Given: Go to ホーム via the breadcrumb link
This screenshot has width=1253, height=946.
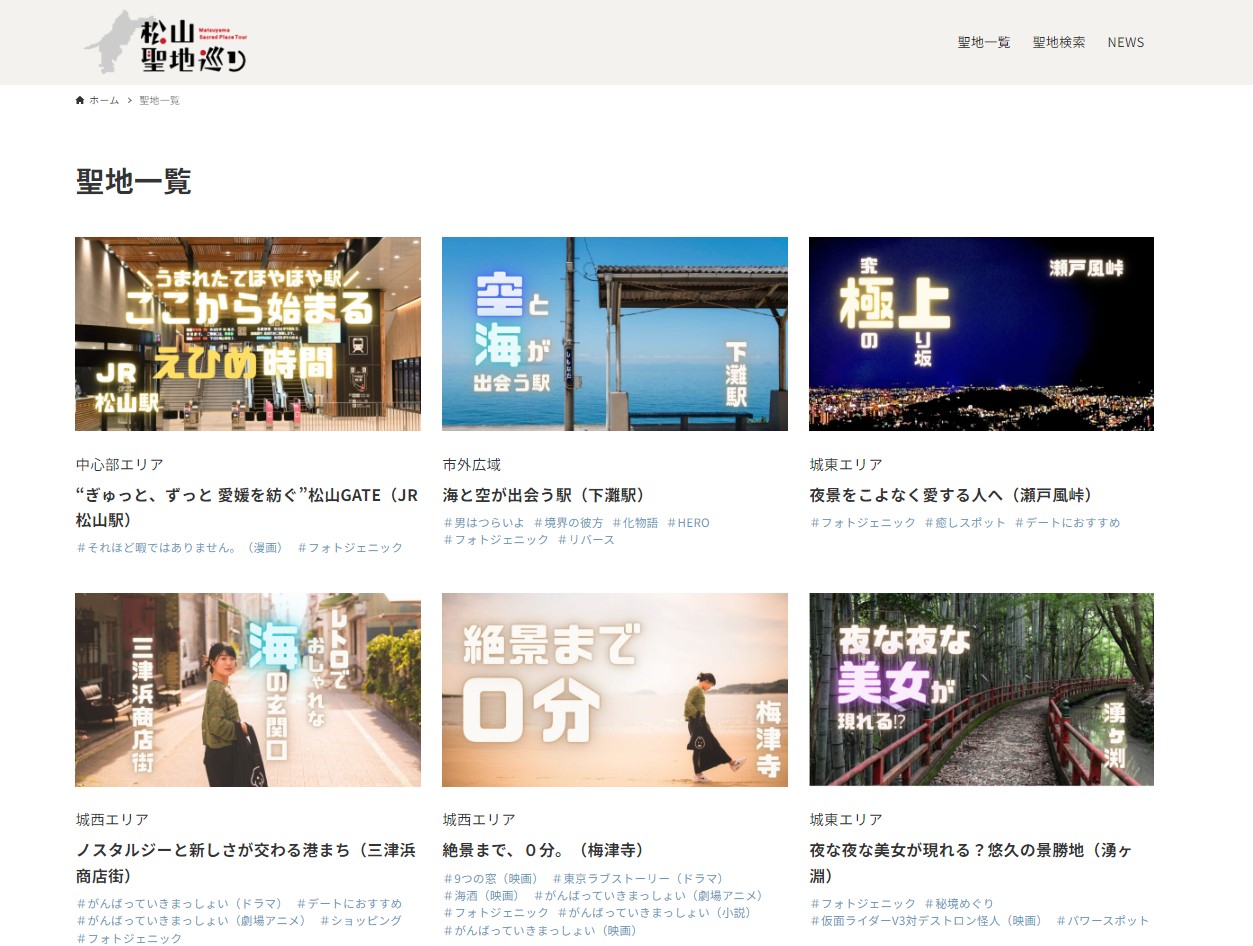Looking at the screenshot, I should coord(104,100).
